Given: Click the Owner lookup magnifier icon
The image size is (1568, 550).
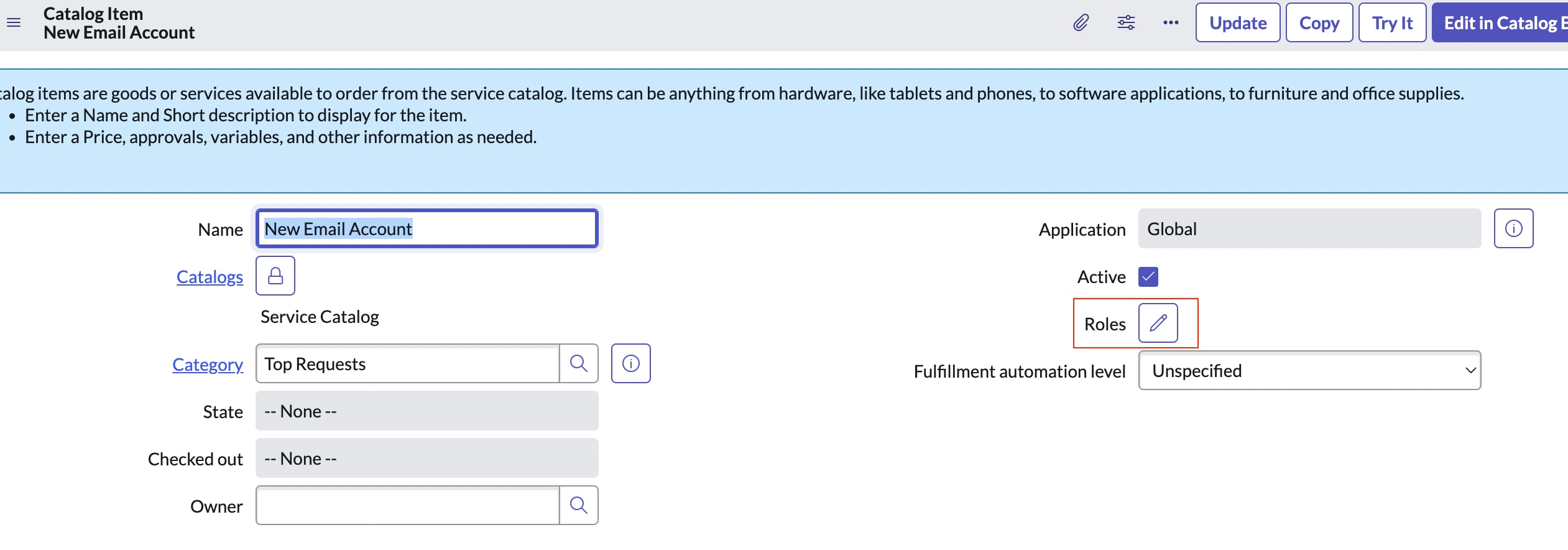Looking at the screenshot, I should click(579, 505).
